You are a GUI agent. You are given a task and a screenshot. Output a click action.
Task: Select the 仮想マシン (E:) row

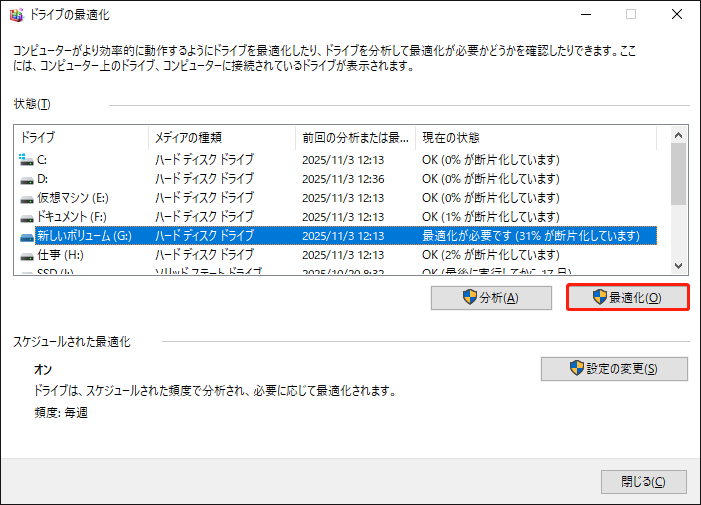pos(338,198)
